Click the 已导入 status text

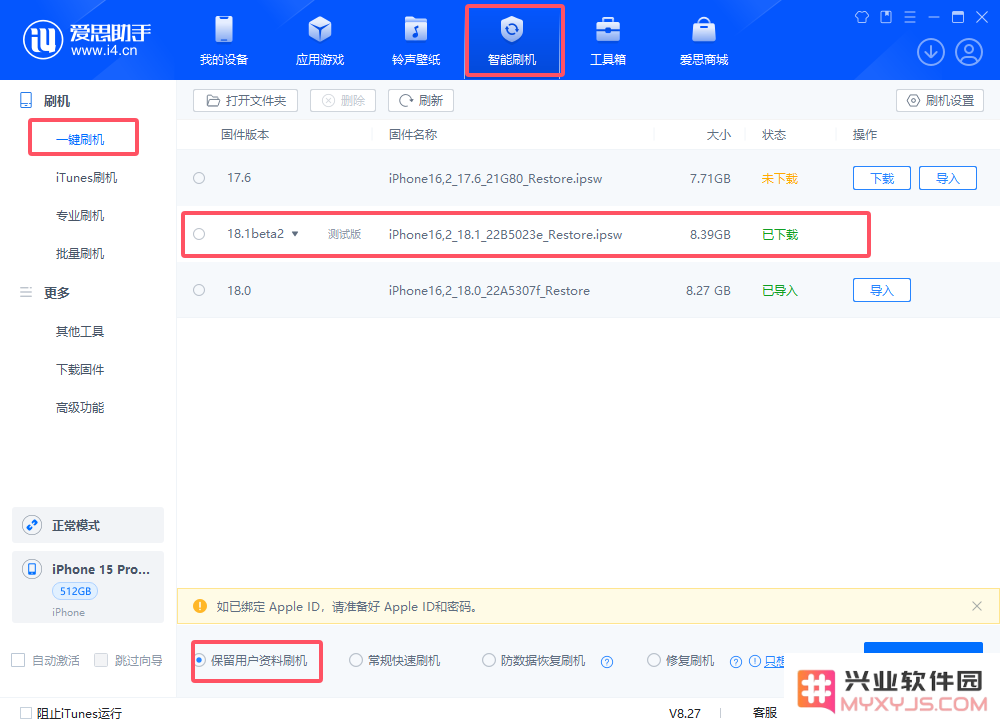tap(779, 291)
